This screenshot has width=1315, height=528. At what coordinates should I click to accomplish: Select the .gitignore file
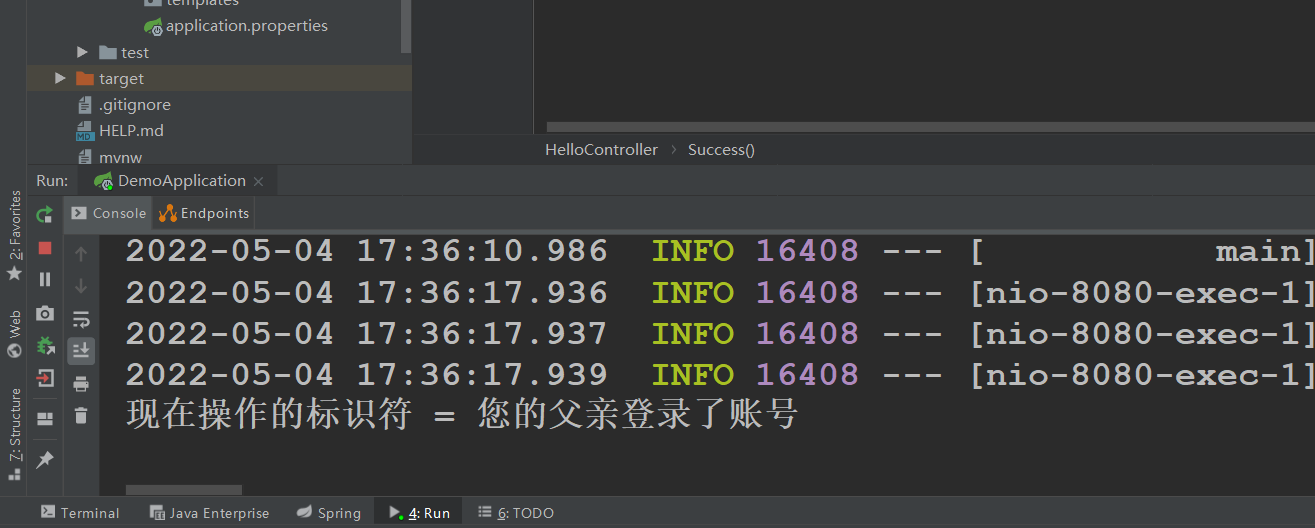click(123, 105)
